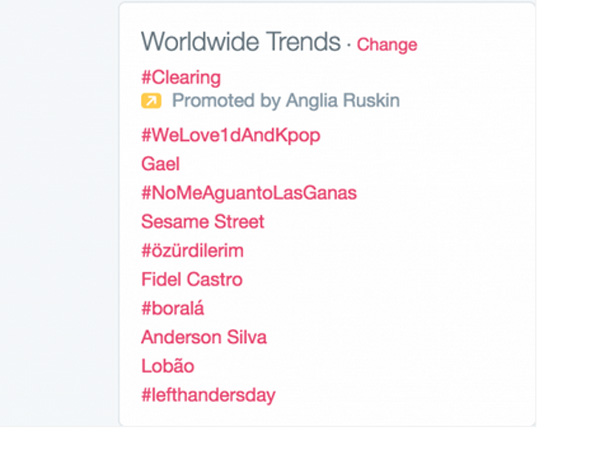View the Sesame Street trend
Viewport: 600px width, 450px height.
(x=203, y=222)
